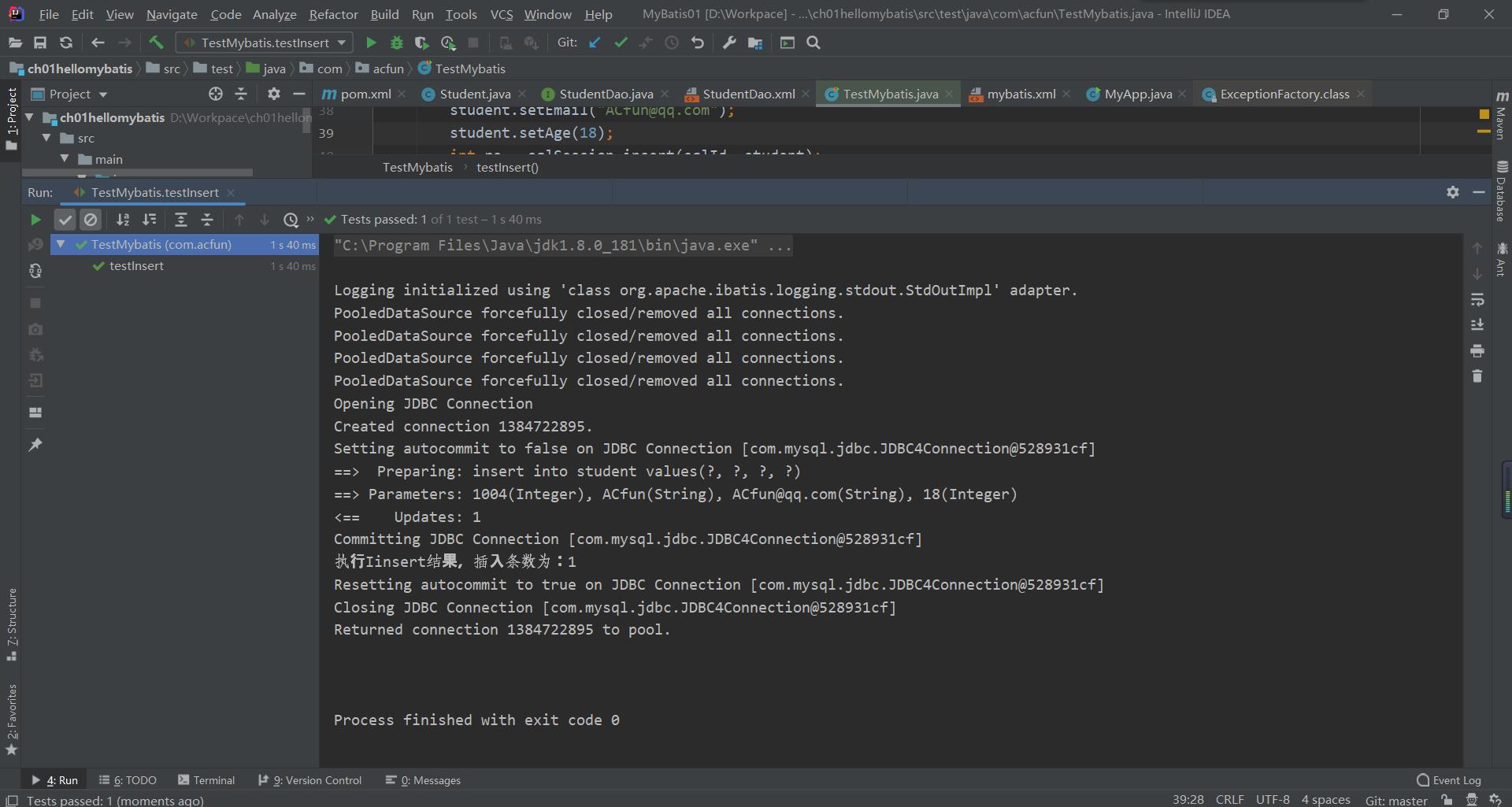Open run configuration dropdown TestMybatis.testInsert
1512x807 pixels.
click(x=265, y=43)
